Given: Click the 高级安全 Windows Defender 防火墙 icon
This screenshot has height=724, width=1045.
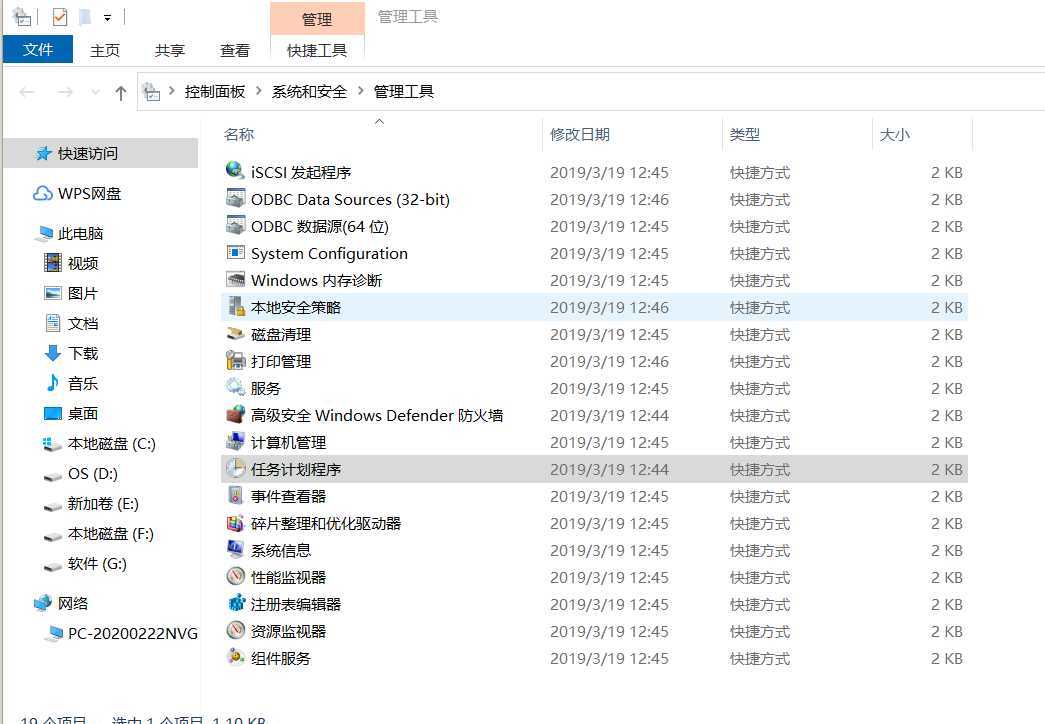Looking at the screenshot, I should [235, 414].
